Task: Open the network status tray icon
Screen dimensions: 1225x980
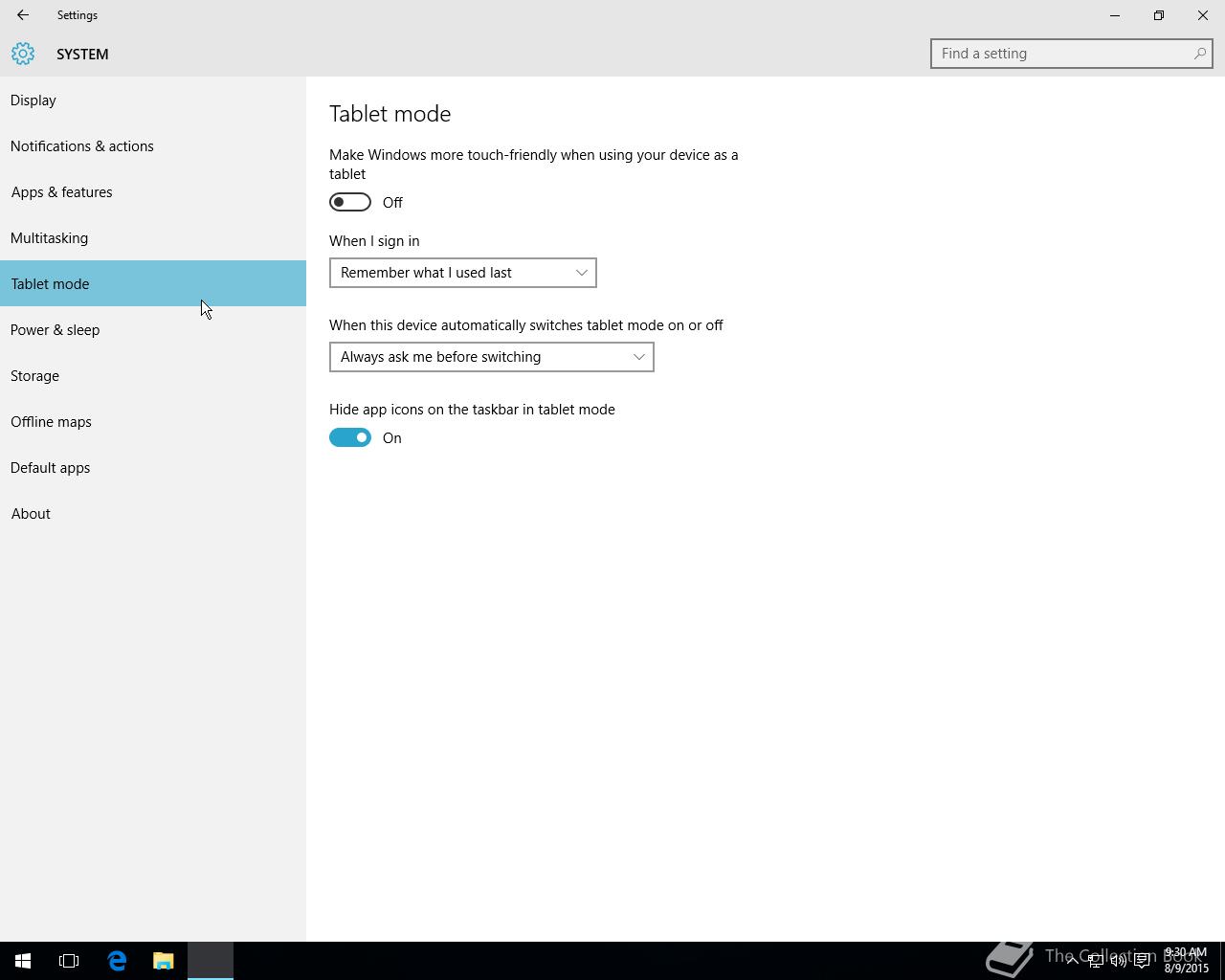Action: (1096, 961)
